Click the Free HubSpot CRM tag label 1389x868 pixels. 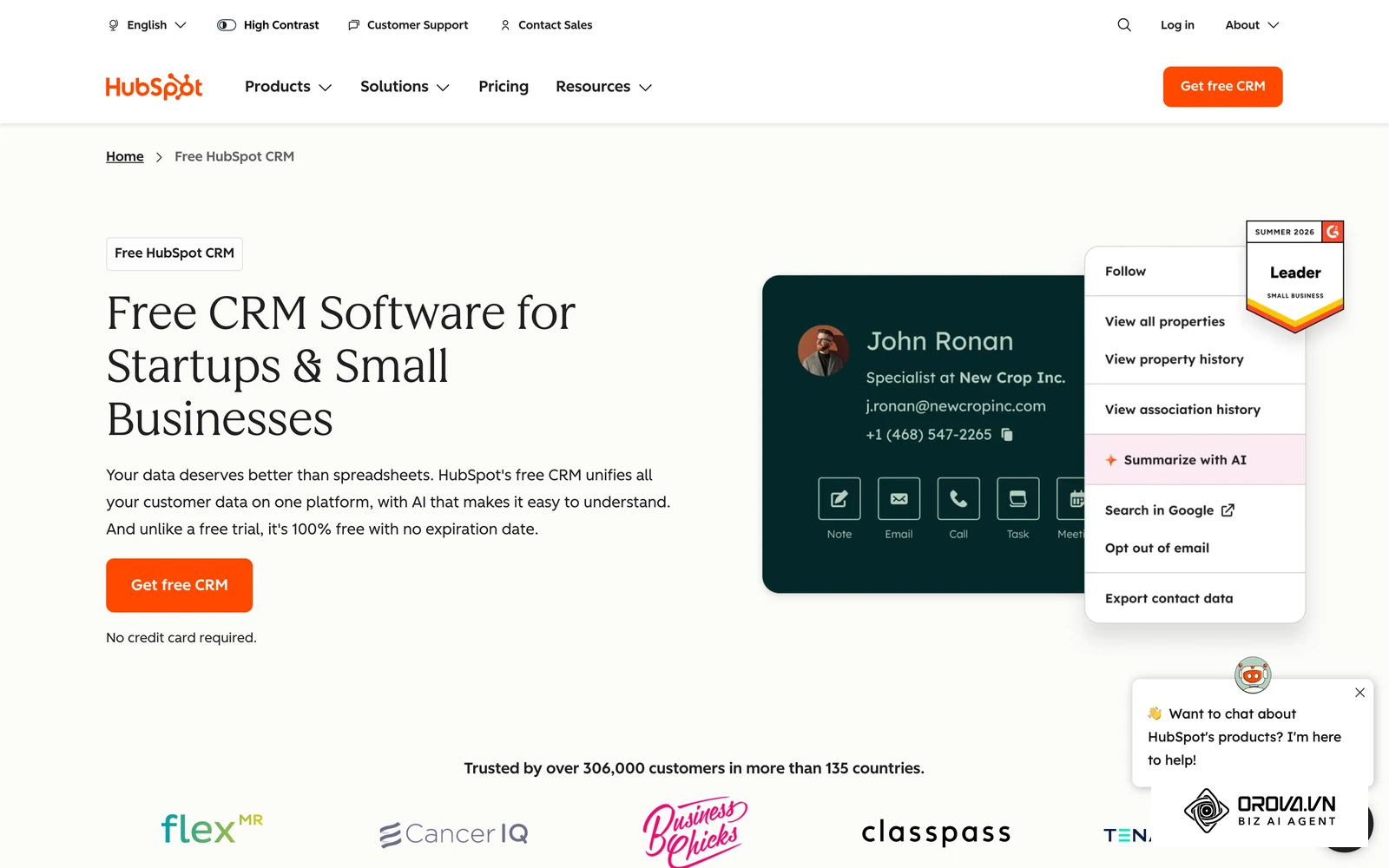click(x=174, y=253)
